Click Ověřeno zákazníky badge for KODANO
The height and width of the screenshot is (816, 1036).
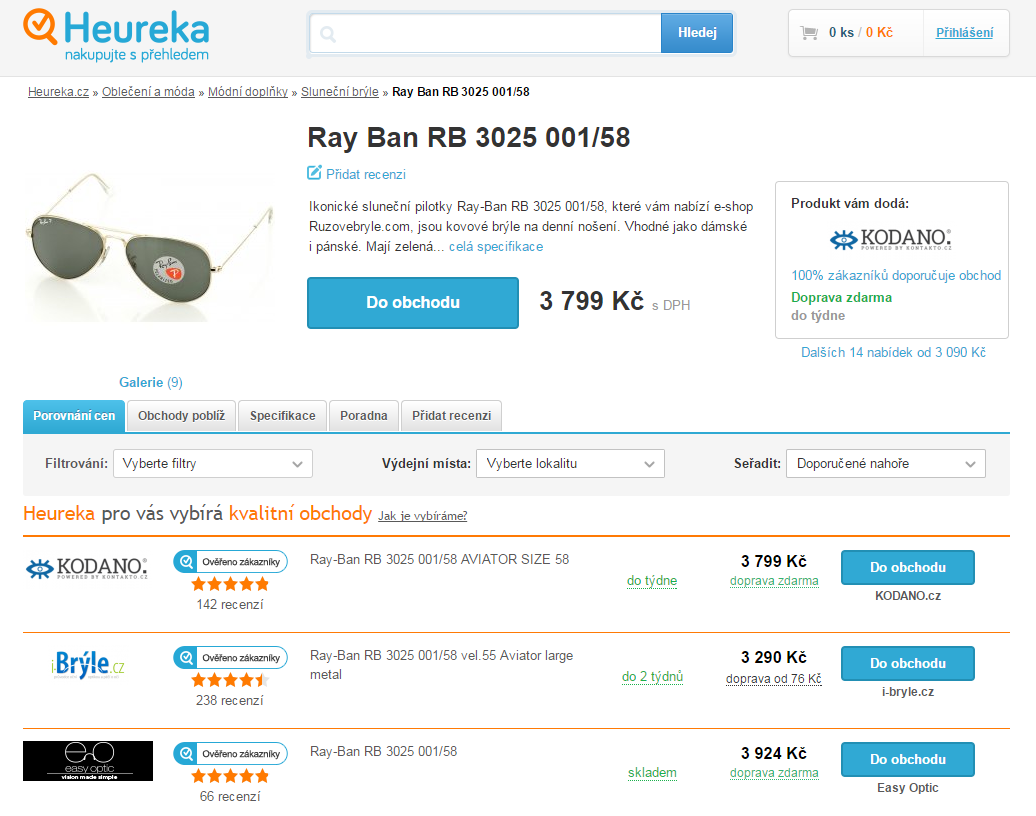[x=231, y=562]
